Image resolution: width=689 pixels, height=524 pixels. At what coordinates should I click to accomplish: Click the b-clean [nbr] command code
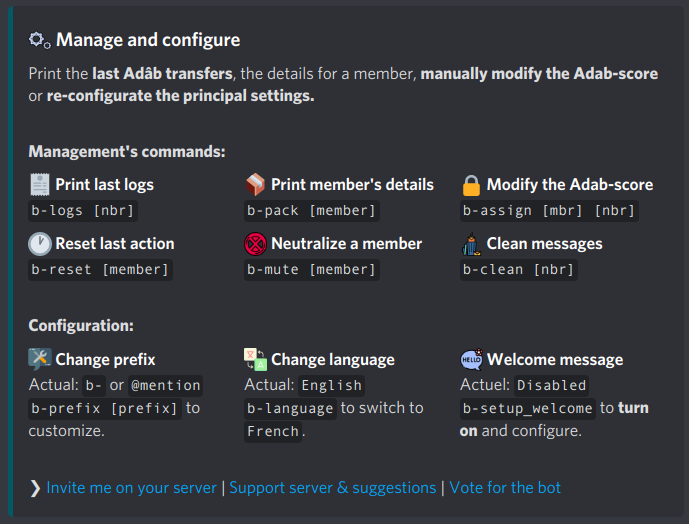click(x=518, y=269)
